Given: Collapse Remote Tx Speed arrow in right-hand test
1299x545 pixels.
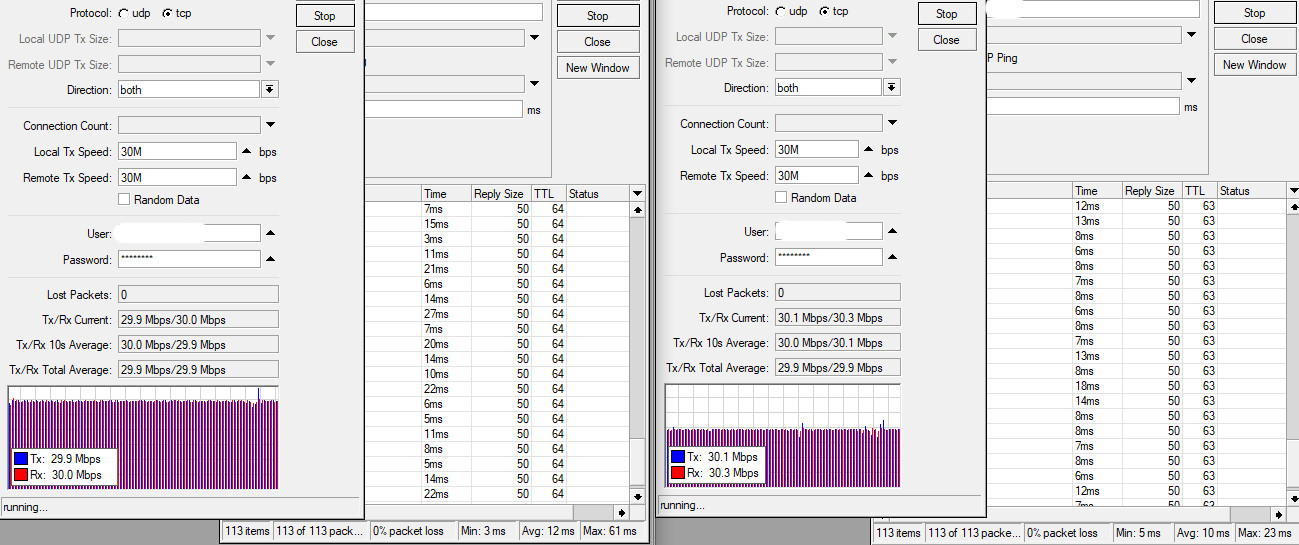Looking at the screenshot, I should pyautogui.click(x=868, y=176).
